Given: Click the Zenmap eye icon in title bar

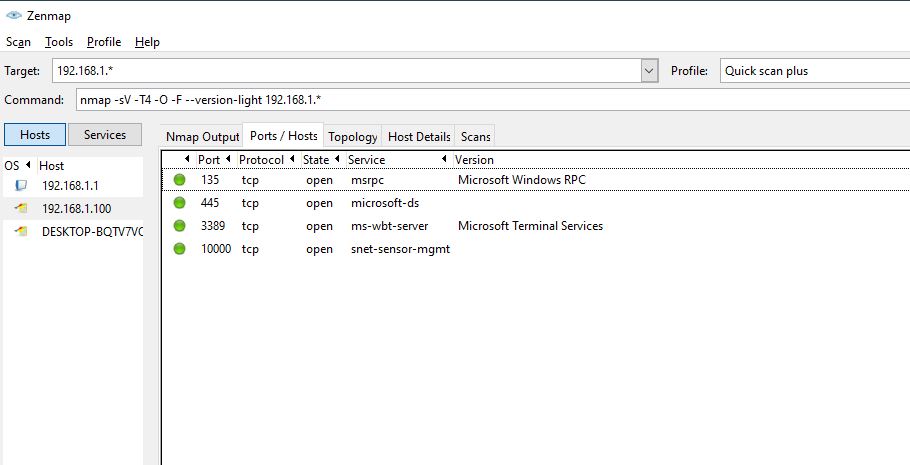Looking at the screenshot, I should click(x=14, y=16).
